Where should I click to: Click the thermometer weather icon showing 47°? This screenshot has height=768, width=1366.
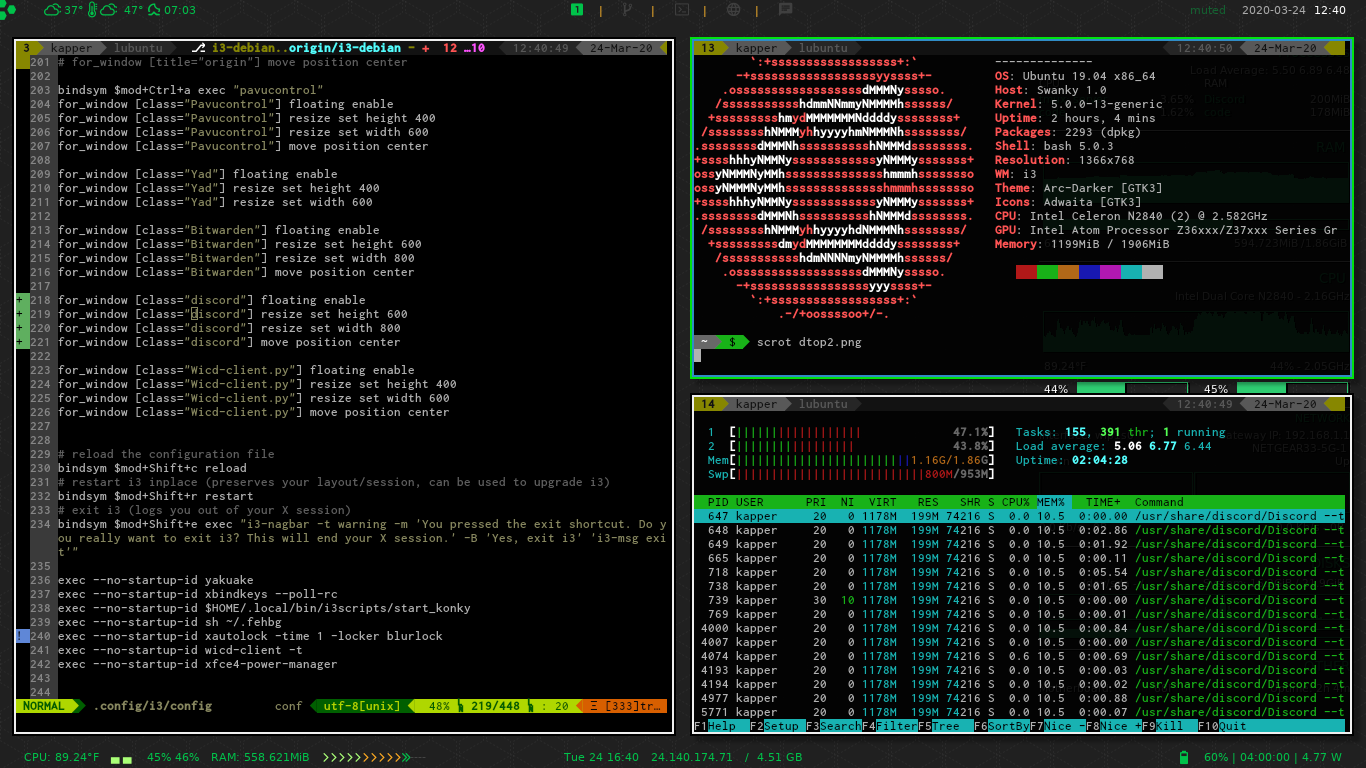coord(92,10)
